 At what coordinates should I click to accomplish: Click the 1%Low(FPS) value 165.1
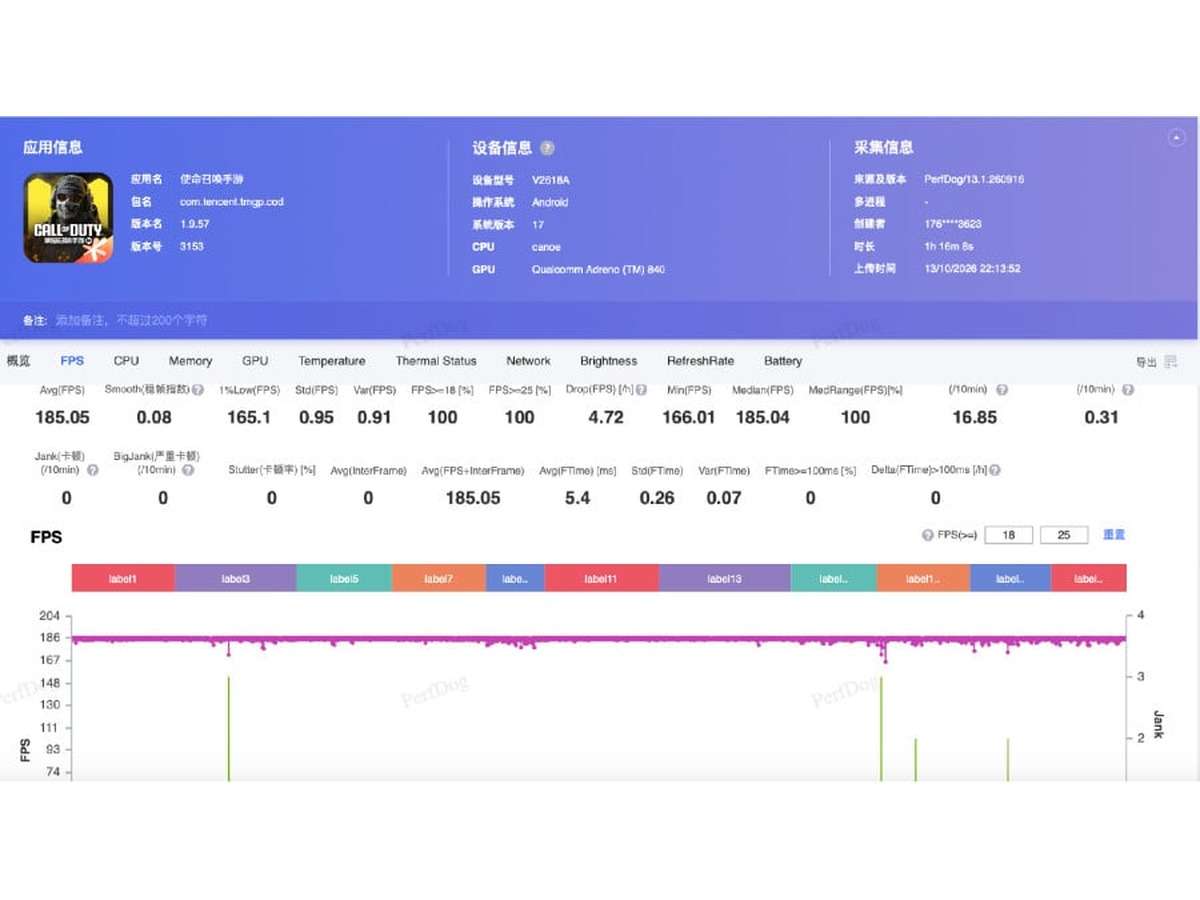coord(249,417)
